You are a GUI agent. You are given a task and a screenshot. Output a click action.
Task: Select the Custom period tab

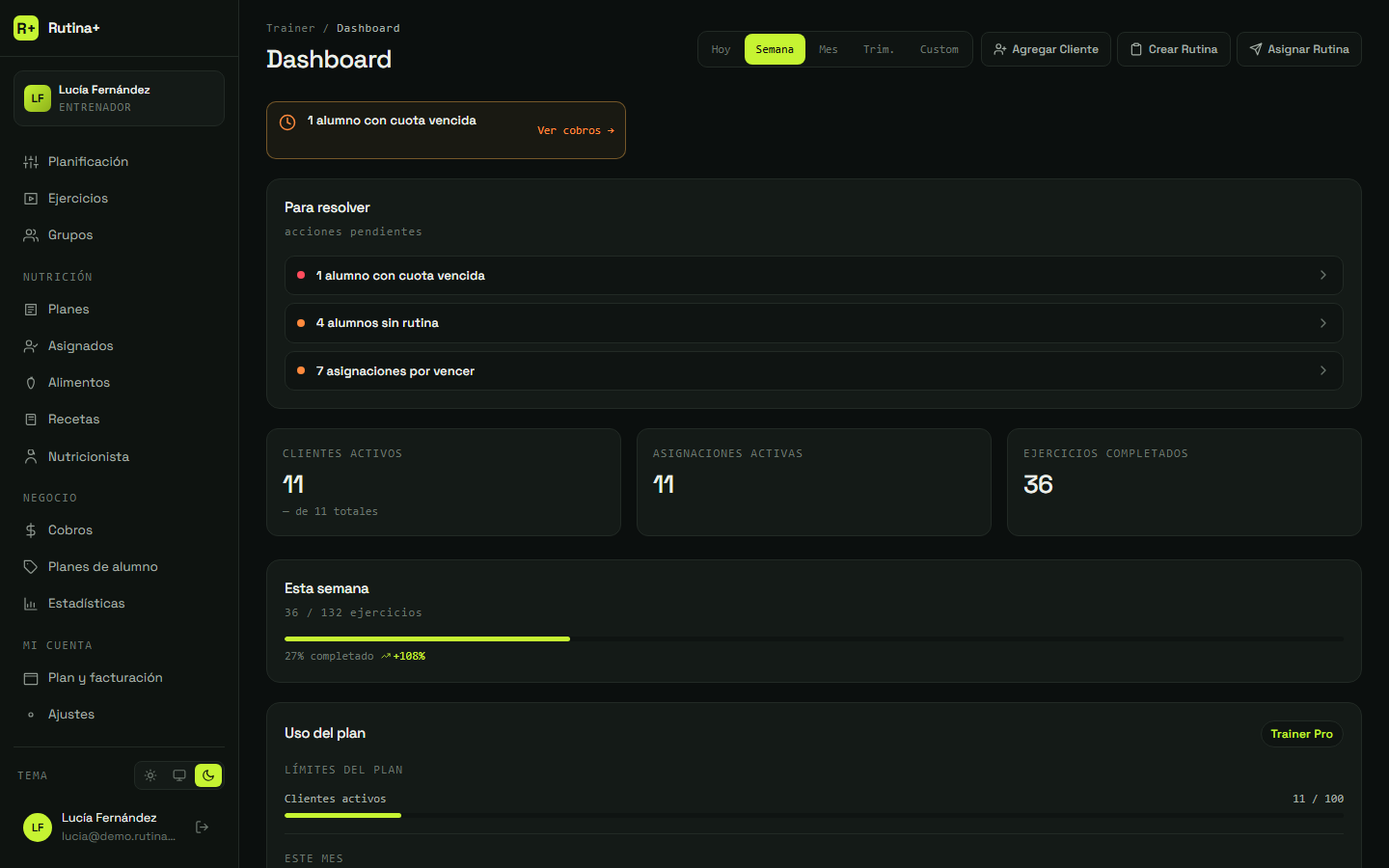(x=940, y=49)
